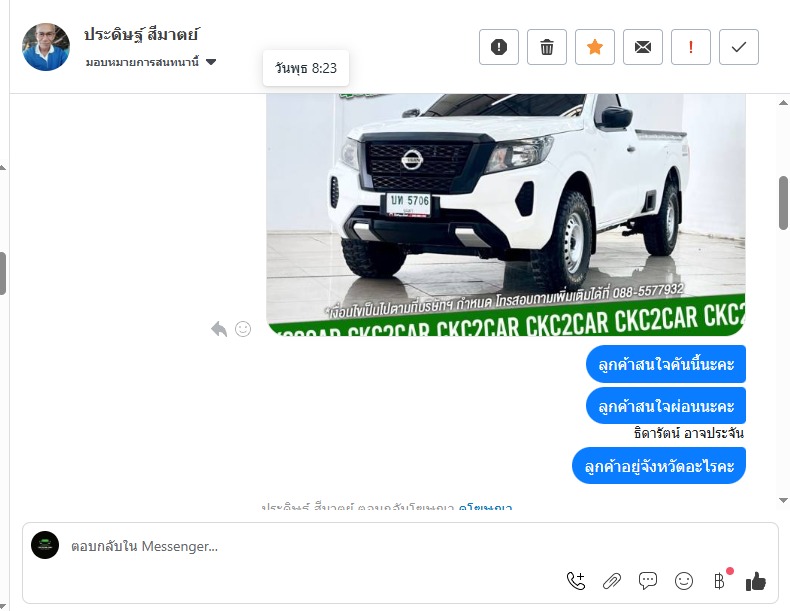Open the assign conversation dropdown arrow
The height and width of the screenshot is (611, 790).
(x=211, y=62)
